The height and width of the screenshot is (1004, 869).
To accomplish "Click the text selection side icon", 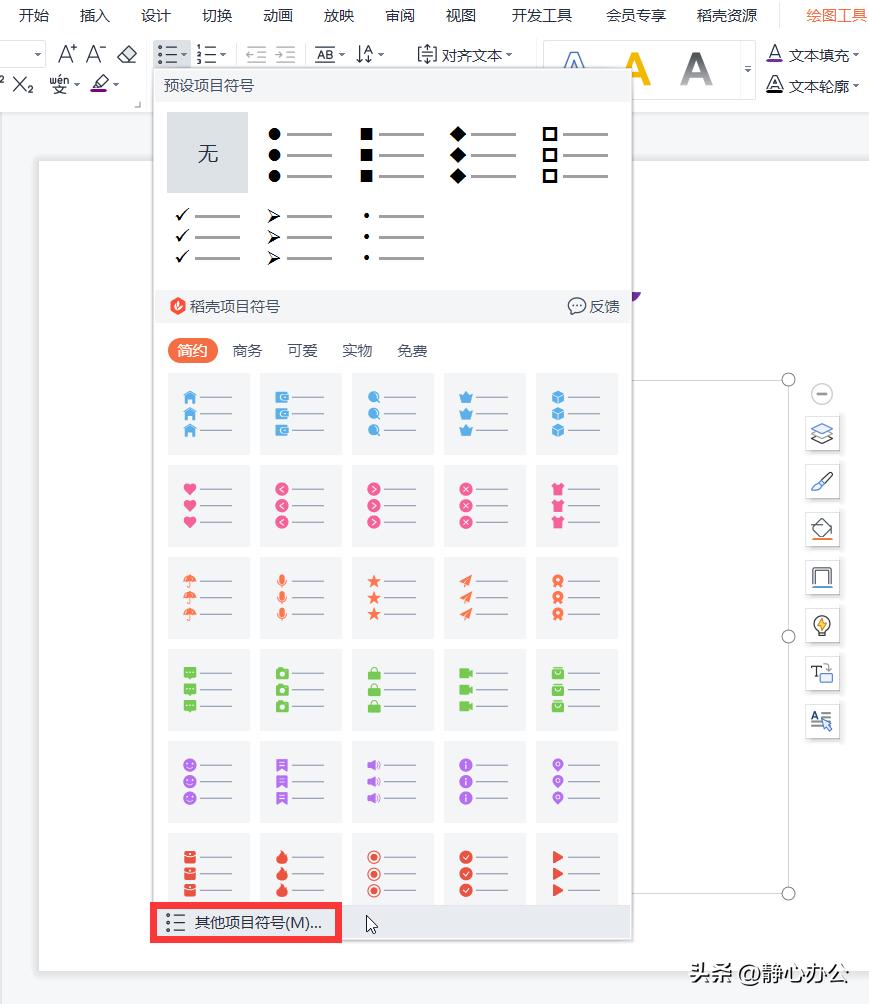I will click(822, 722).
